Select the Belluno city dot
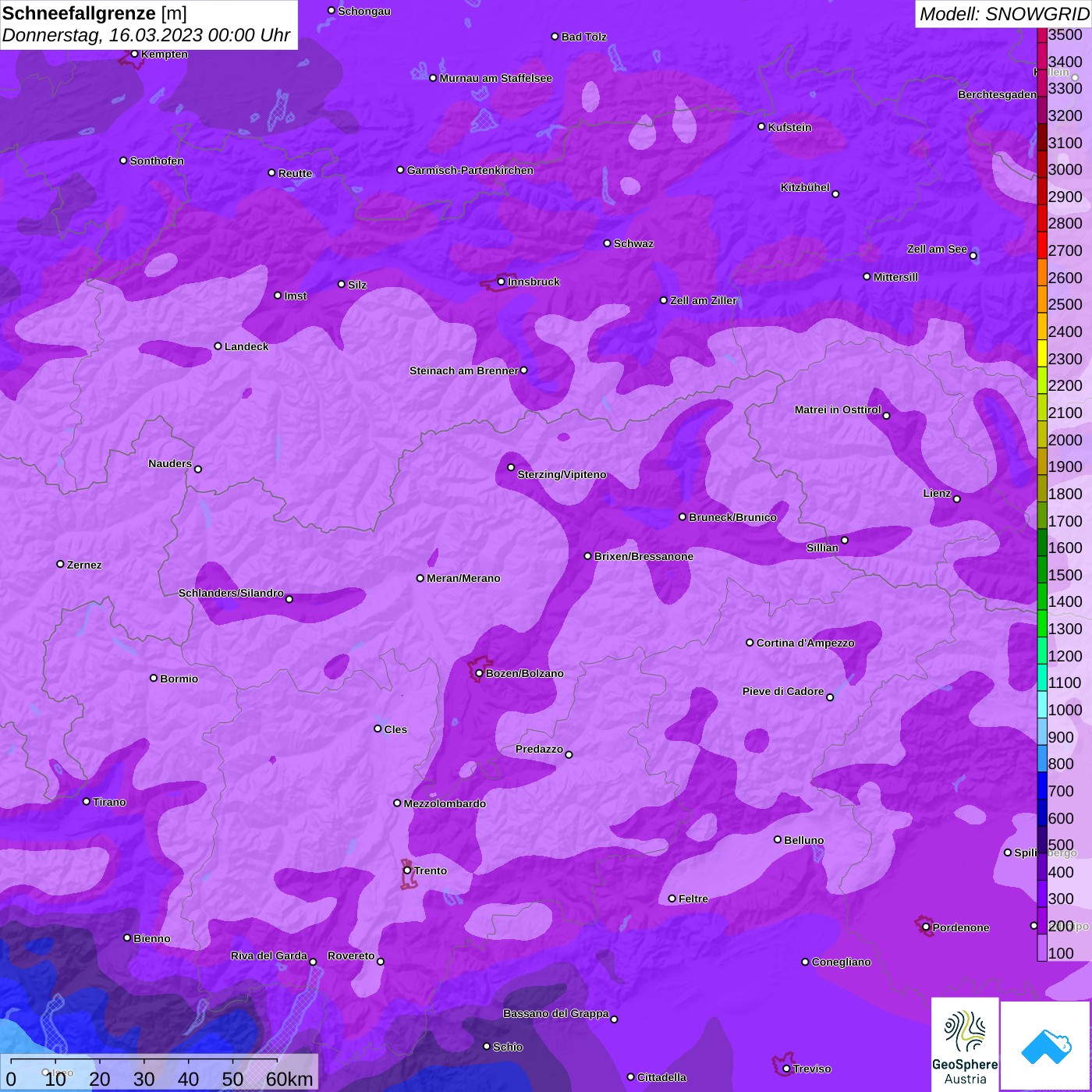Viewport: 1092px width, 1092px height. (x=778, y=839)
